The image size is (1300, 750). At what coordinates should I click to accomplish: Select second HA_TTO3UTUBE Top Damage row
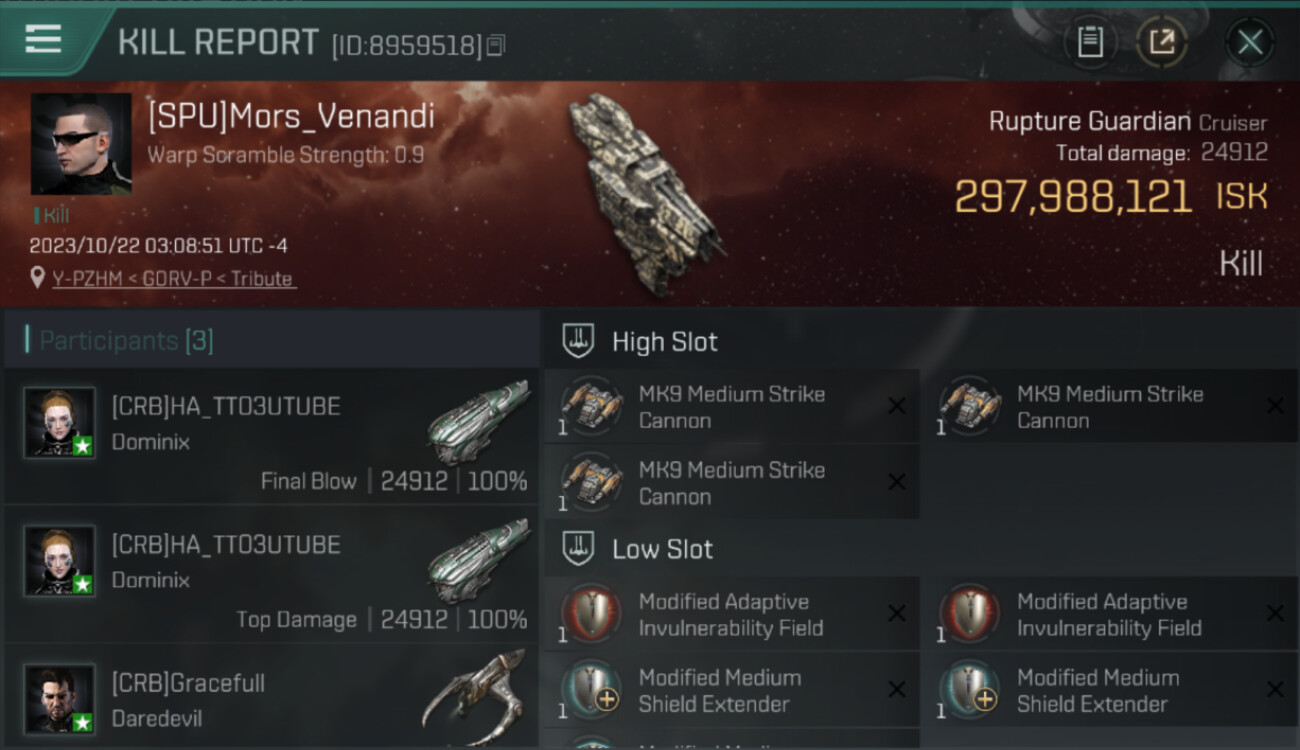272,574
